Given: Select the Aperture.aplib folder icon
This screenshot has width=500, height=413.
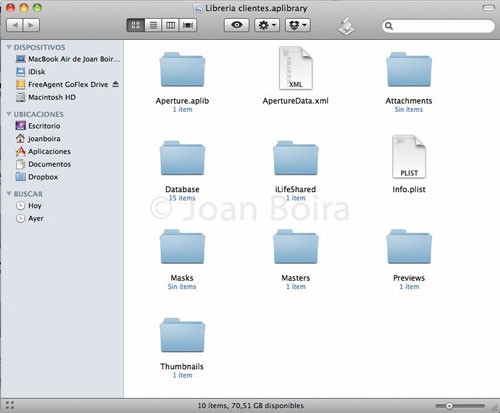Looking at the screenshot, I should pyautogui.click(x=182, y=69).
